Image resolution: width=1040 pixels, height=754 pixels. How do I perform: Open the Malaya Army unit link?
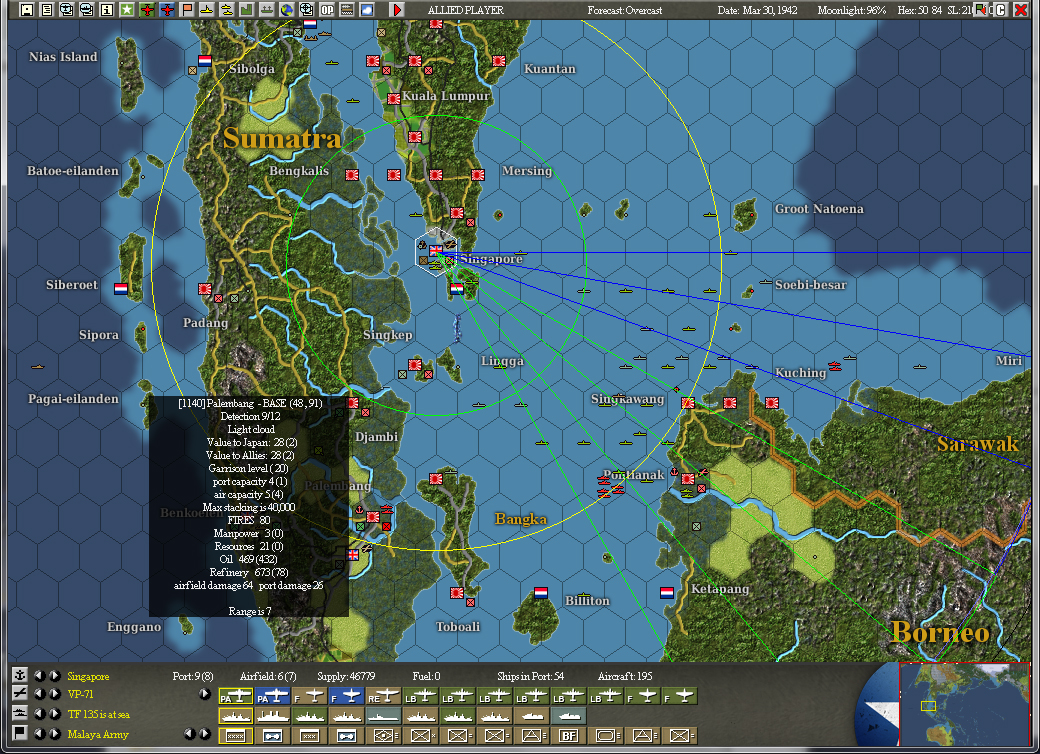click(98, 734)
